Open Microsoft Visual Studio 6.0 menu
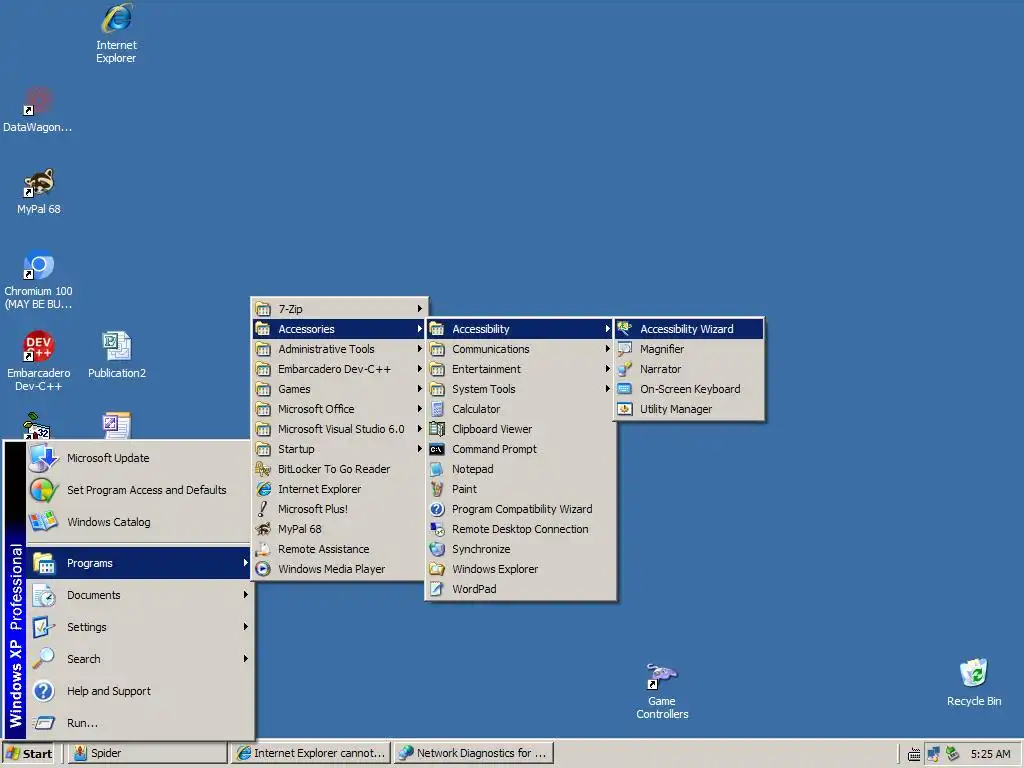 pos(339,429)
